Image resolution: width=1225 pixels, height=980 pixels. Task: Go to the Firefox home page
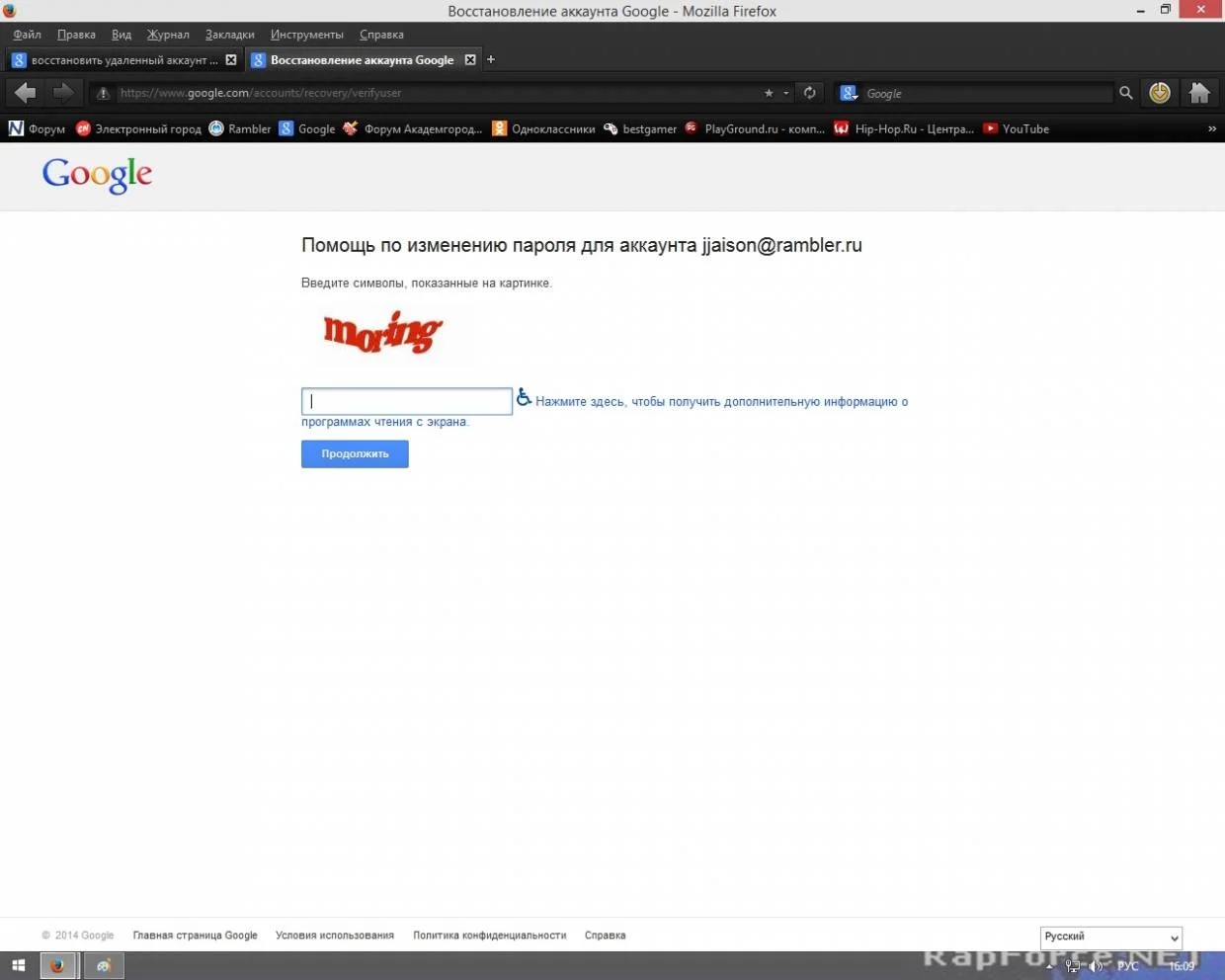(x=1199, y=93)
